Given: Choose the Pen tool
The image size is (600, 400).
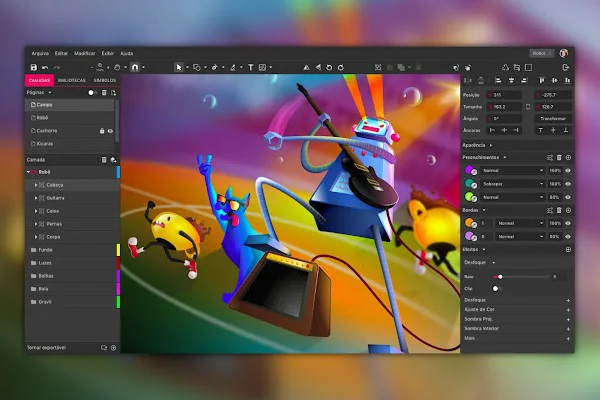Looking at the screenshot, I should coord(215,67).
